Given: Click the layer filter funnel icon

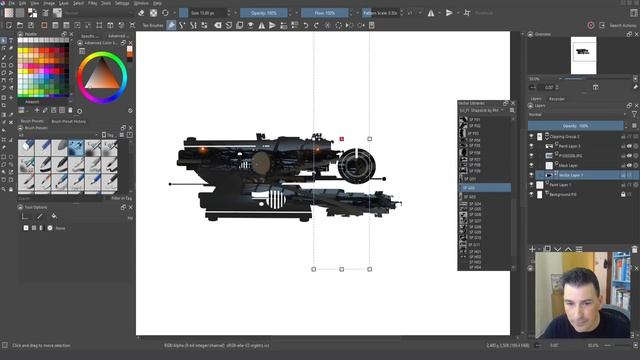Looking at the screenshot, I should pyautogui.click(x=634, y=115).
